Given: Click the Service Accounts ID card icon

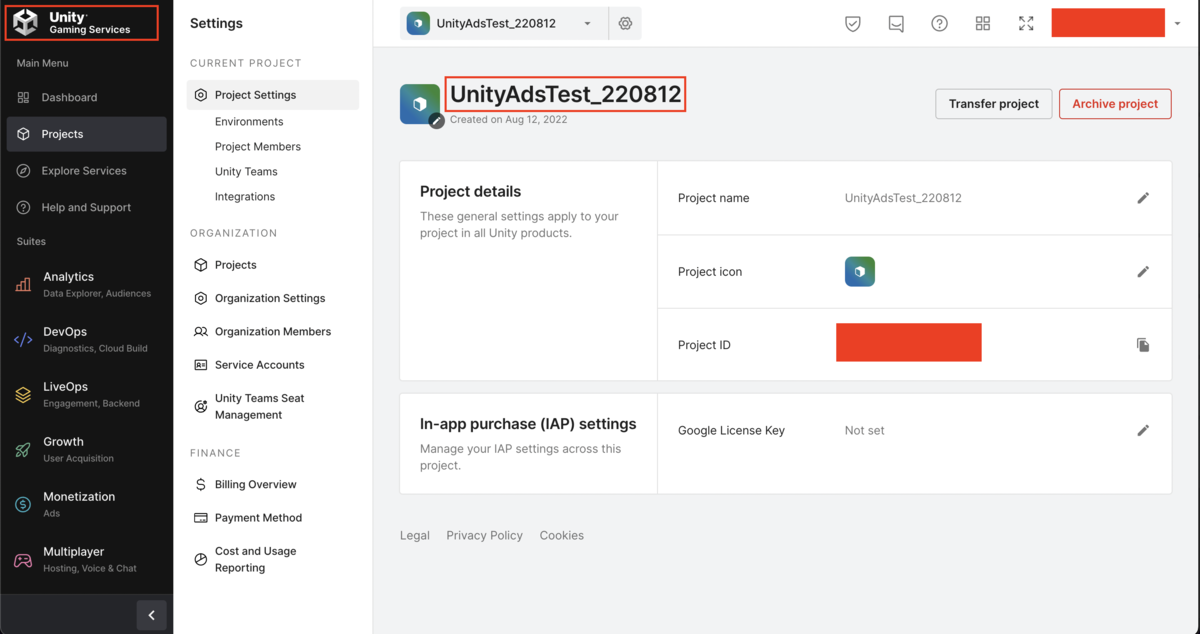Looking at the screenshot, I should point(201,365).
